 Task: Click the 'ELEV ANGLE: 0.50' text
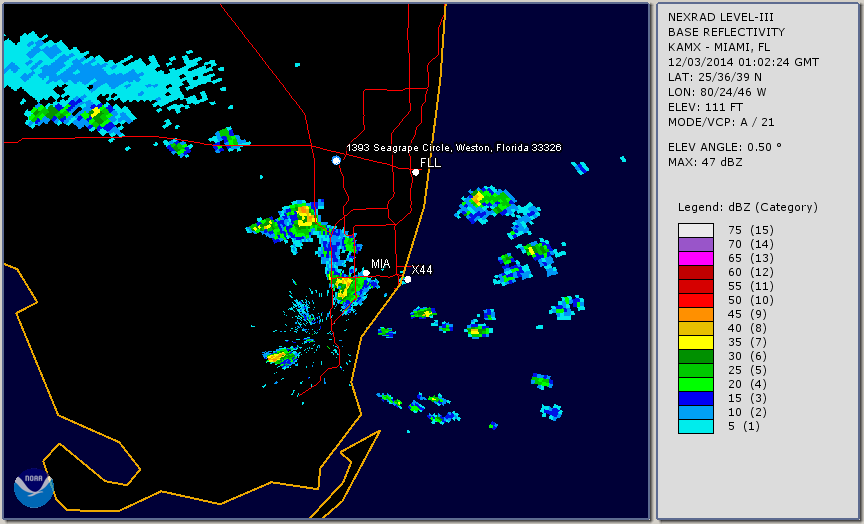click(725, 147)
